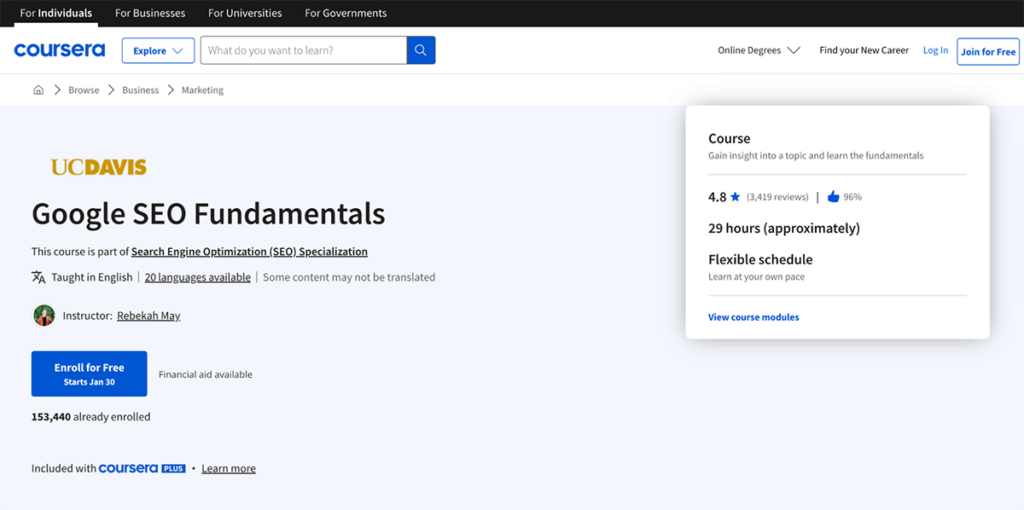This screenshot has height=510, width=1024.
Task: Click the Learn more link
Action: point(229,468)
